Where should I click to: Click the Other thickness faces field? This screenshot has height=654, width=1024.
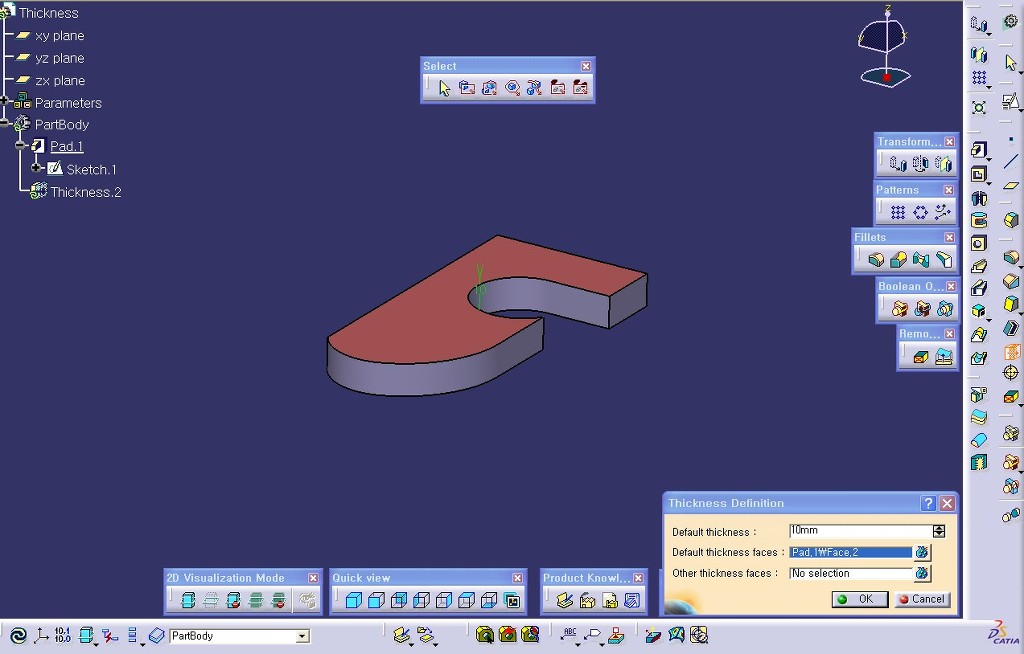tap(849, 573)
